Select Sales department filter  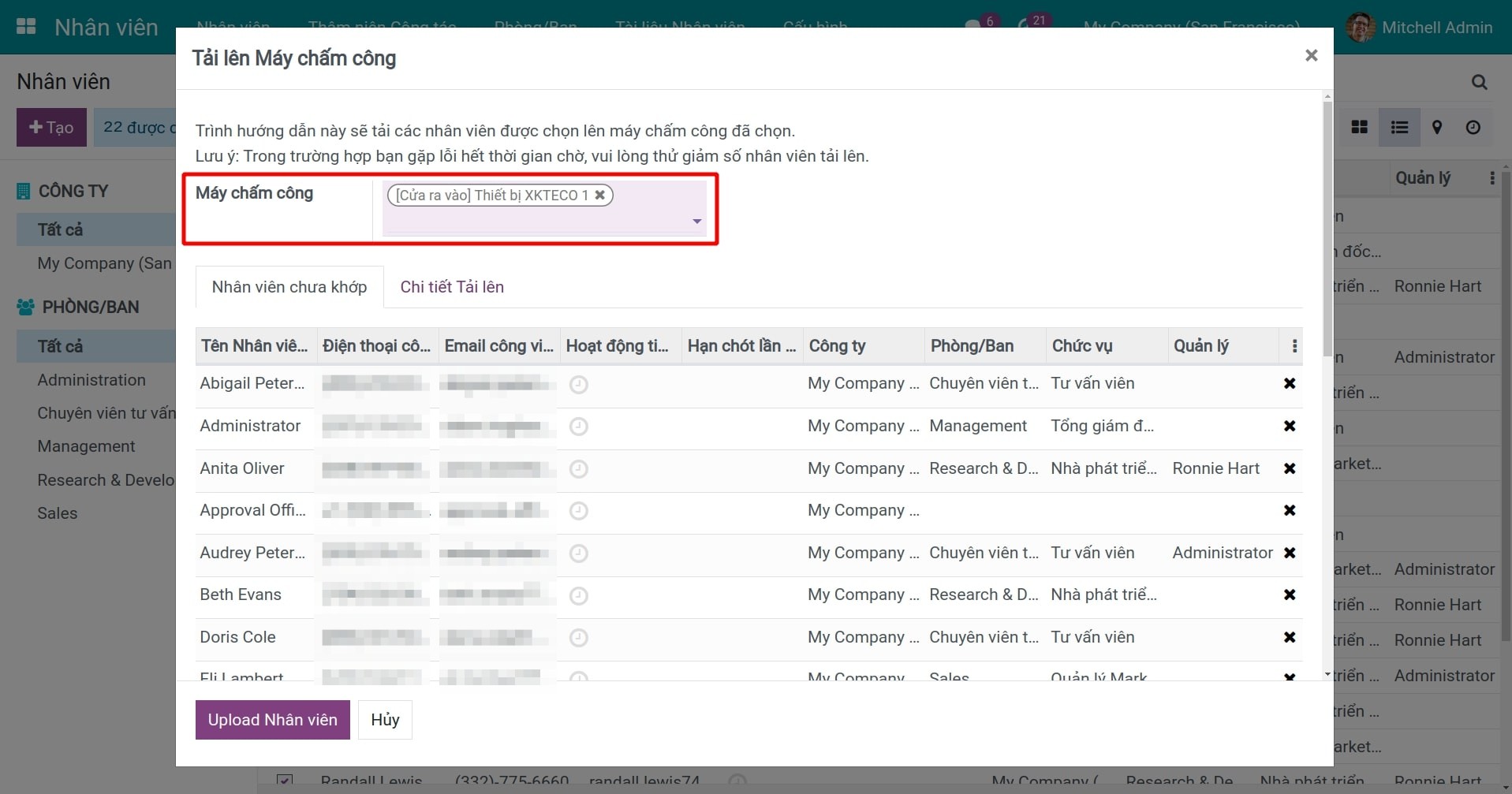pyautogui.click(x=58, y=513)
